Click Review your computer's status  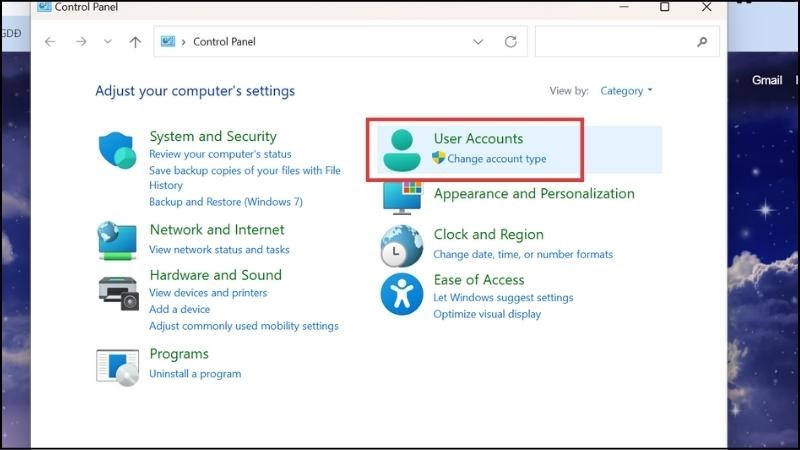pyautogui.click(x=220, y=154)
